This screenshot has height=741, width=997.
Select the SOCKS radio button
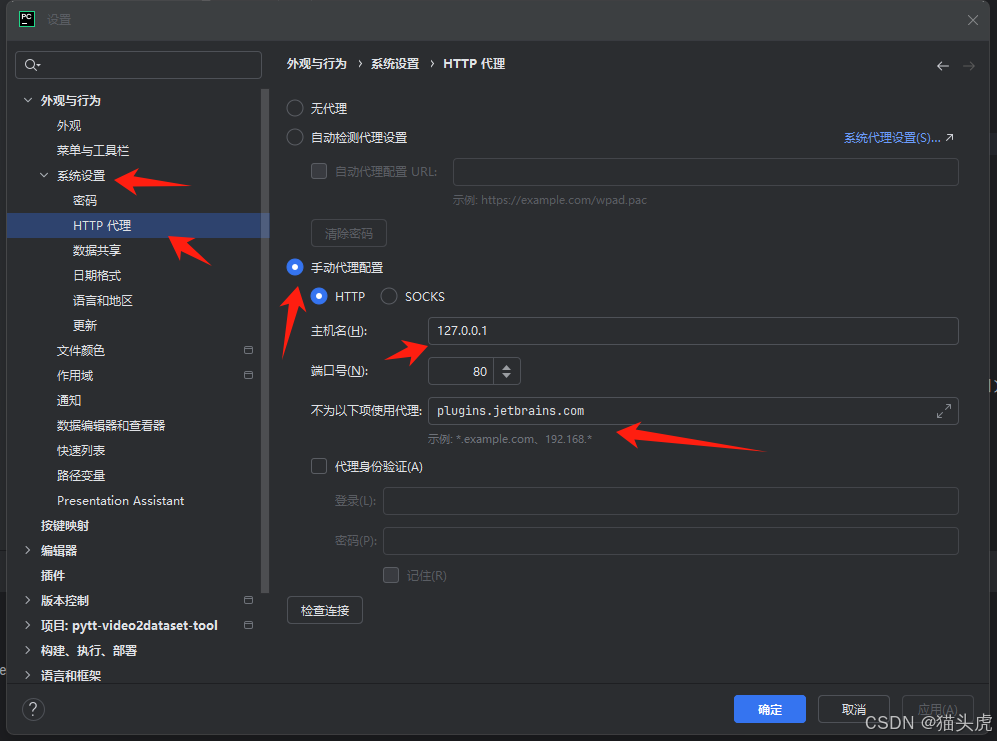pos(388,296)
